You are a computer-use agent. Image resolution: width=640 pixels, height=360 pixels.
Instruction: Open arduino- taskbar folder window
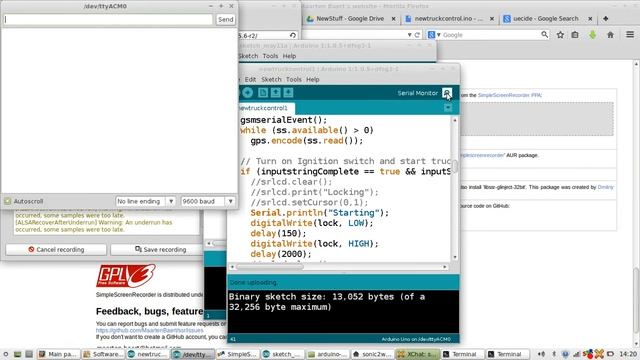tap(327, 354)
